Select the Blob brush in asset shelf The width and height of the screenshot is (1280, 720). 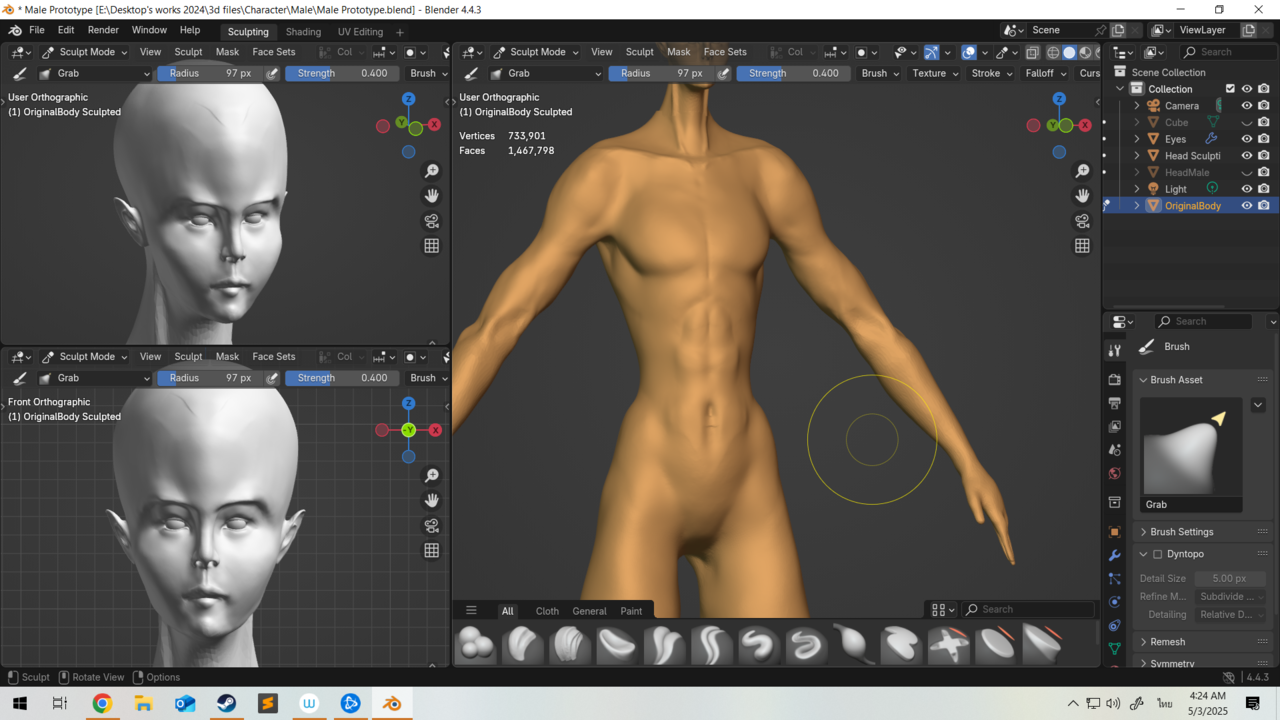coord(476,645)
